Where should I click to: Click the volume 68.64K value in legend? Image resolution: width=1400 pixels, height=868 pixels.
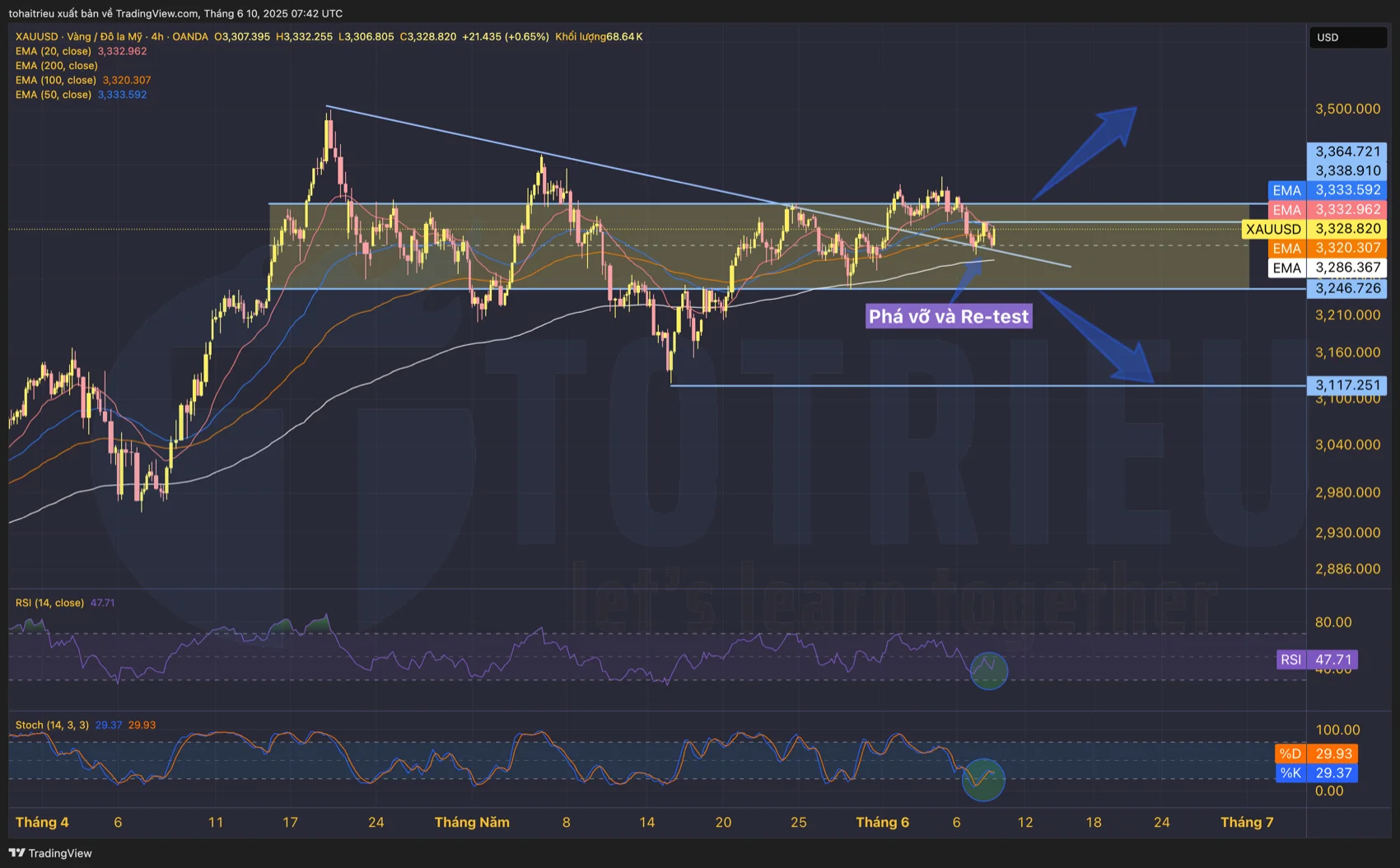tap(624, 36)
